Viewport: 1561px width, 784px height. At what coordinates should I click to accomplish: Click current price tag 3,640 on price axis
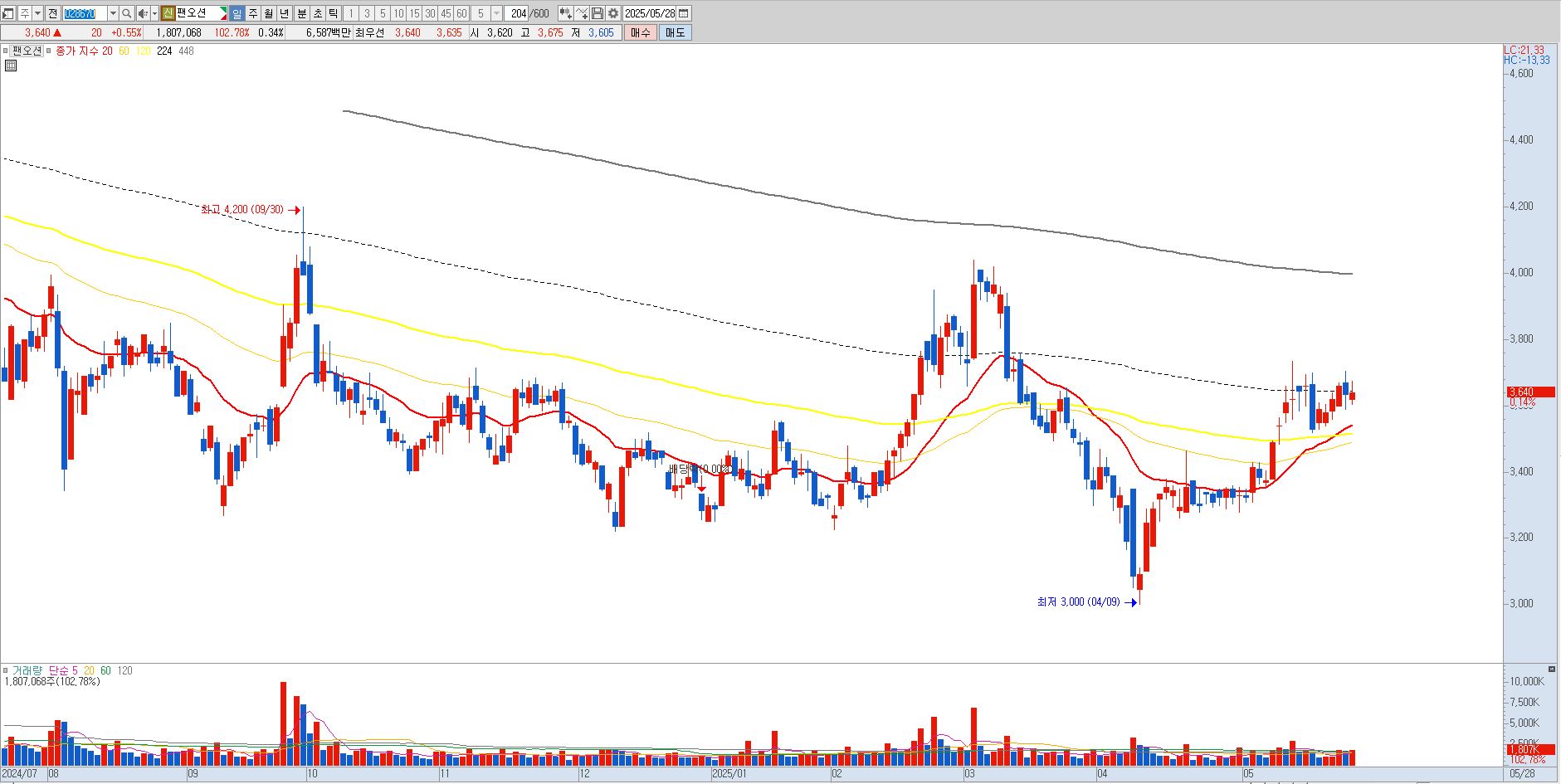(x=1530, y=392)
